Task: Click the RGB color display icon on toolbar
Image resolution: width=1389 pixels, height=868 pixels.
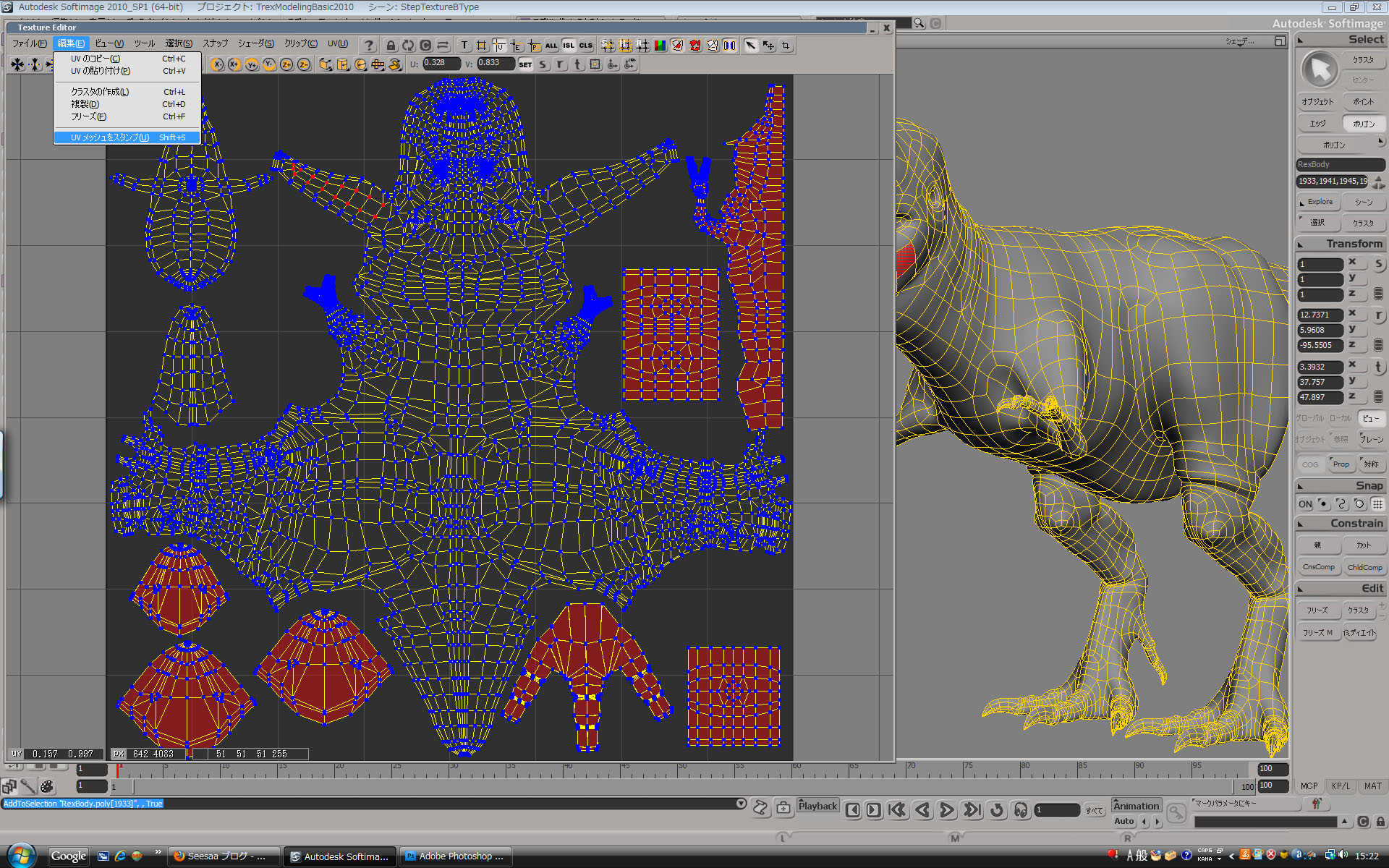Action: 659,45
